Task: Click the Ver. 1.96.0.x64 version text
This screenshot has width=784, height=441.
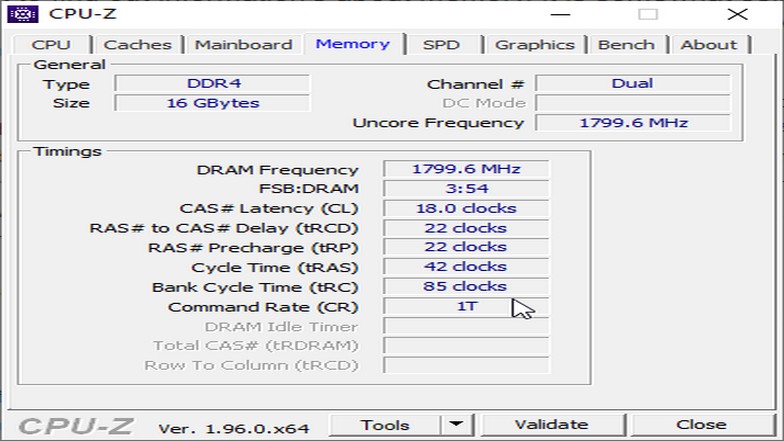Action: pyautogui.click(x=234, y=429)
